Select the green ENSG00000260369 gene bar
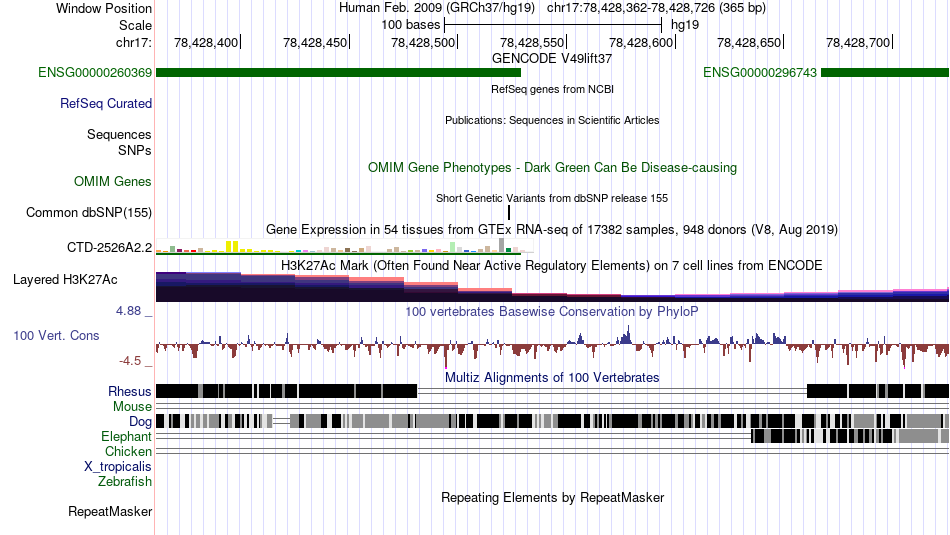 tap(338, 73)
